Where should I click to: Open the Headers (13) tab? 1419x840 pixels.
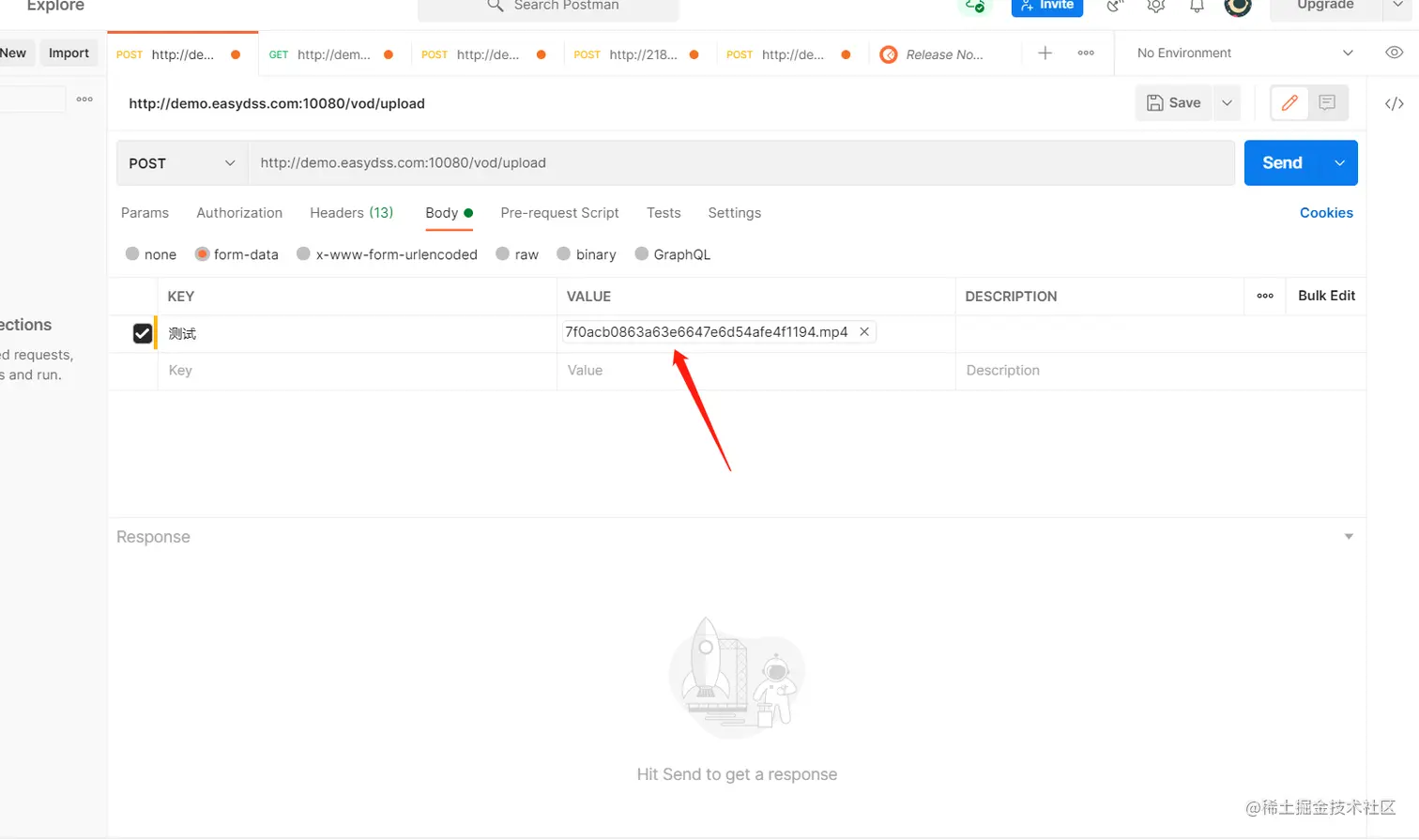click(352, 213)
